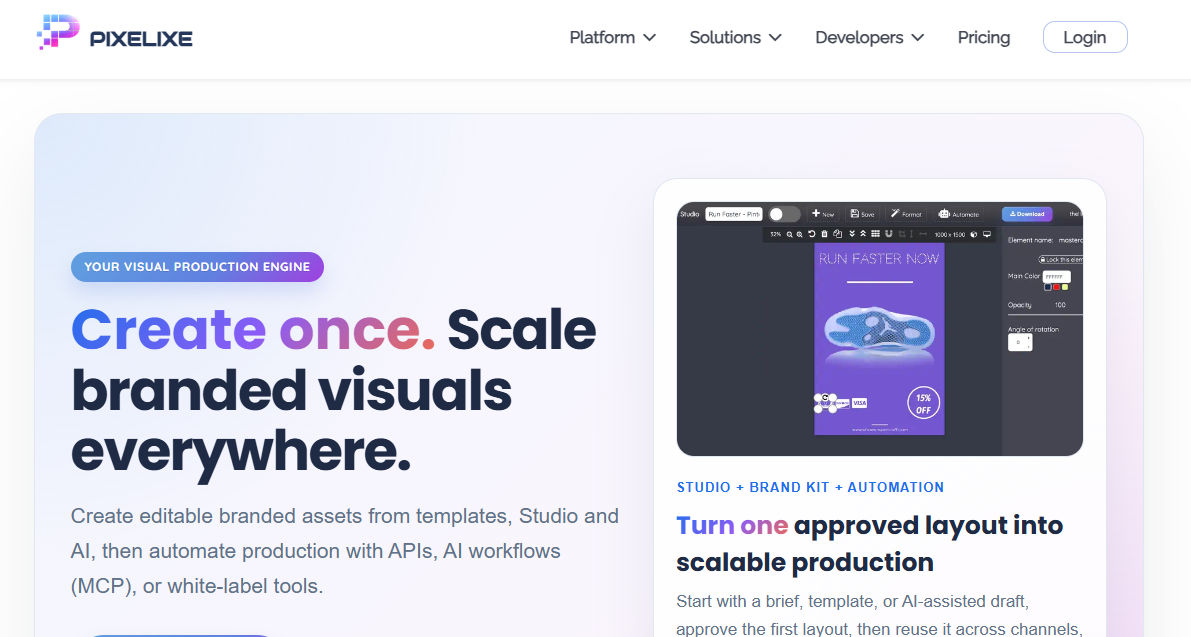Select the red color swatch
1191x637 pixels.
point(1057,287)
